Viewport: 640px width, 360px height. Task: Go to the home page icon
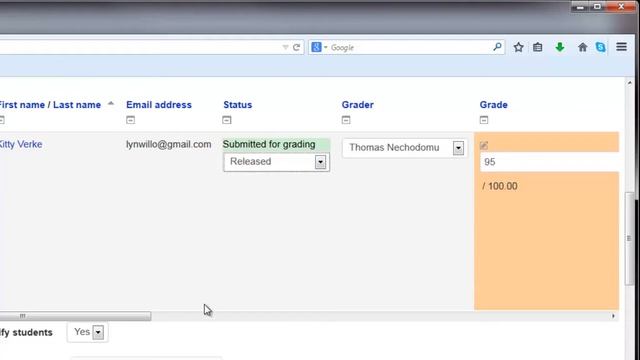pos(582,47)
